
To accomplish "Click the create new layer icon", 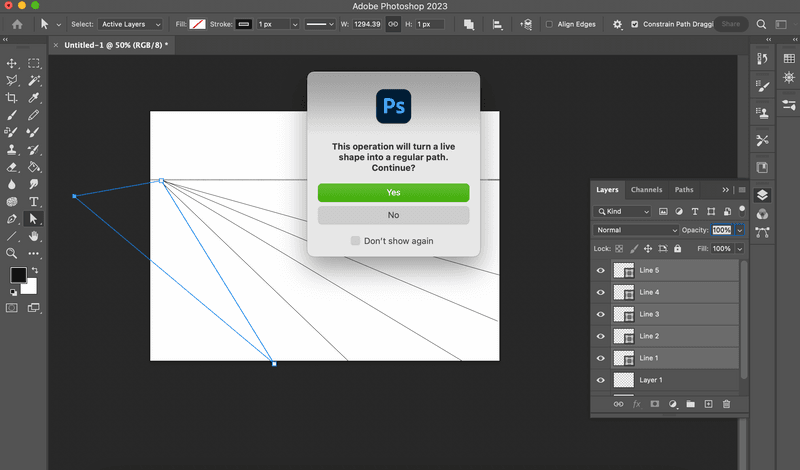I will pyautogui.click(x=708, y=404).
